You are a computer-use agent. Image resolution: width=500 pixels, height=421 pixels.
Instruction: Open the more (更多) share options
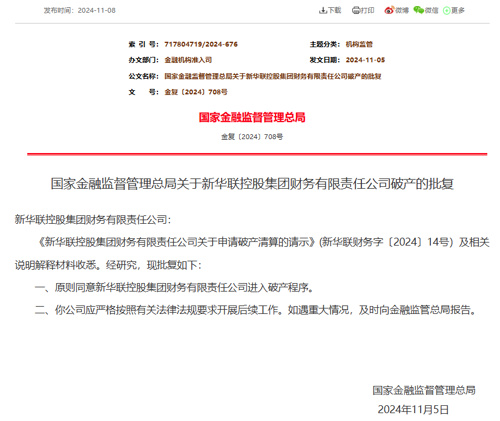[447, 11]
